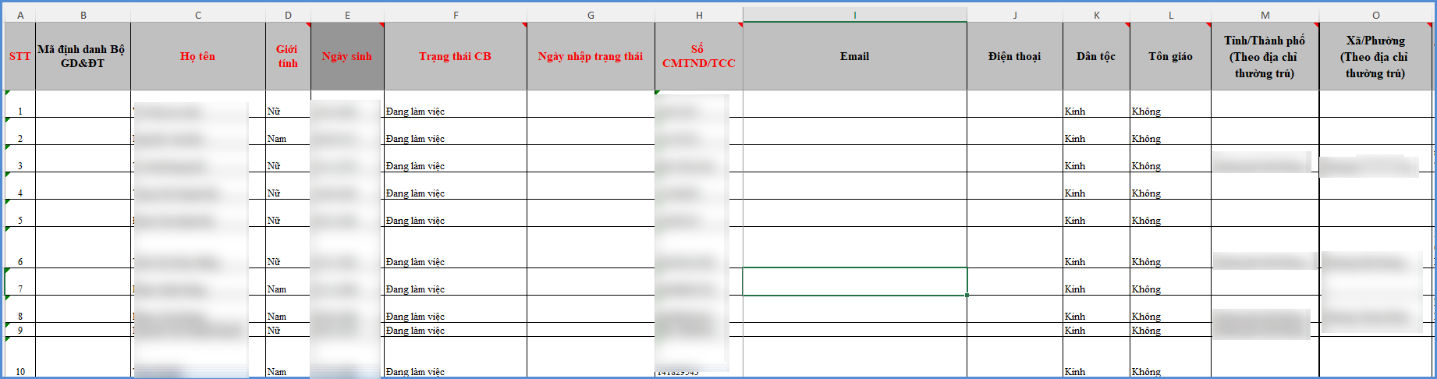Select column O header letter
The height and width of the screenshot is (379, 1437).
pos(1375,15)
